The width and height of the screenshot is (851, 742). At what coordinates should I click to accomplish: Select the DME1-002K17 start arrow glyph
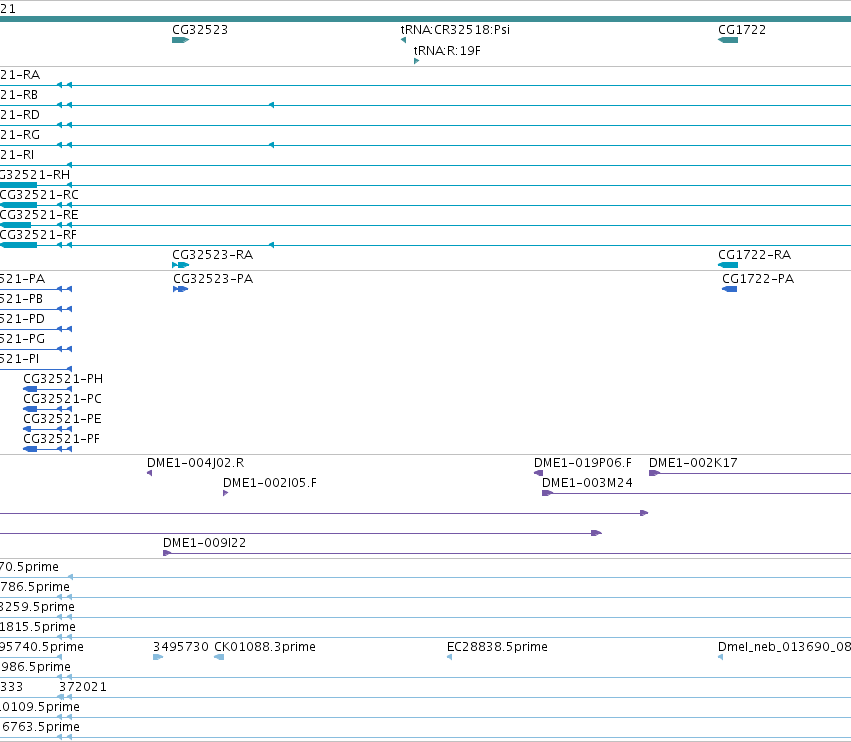[x=654, y=473]
